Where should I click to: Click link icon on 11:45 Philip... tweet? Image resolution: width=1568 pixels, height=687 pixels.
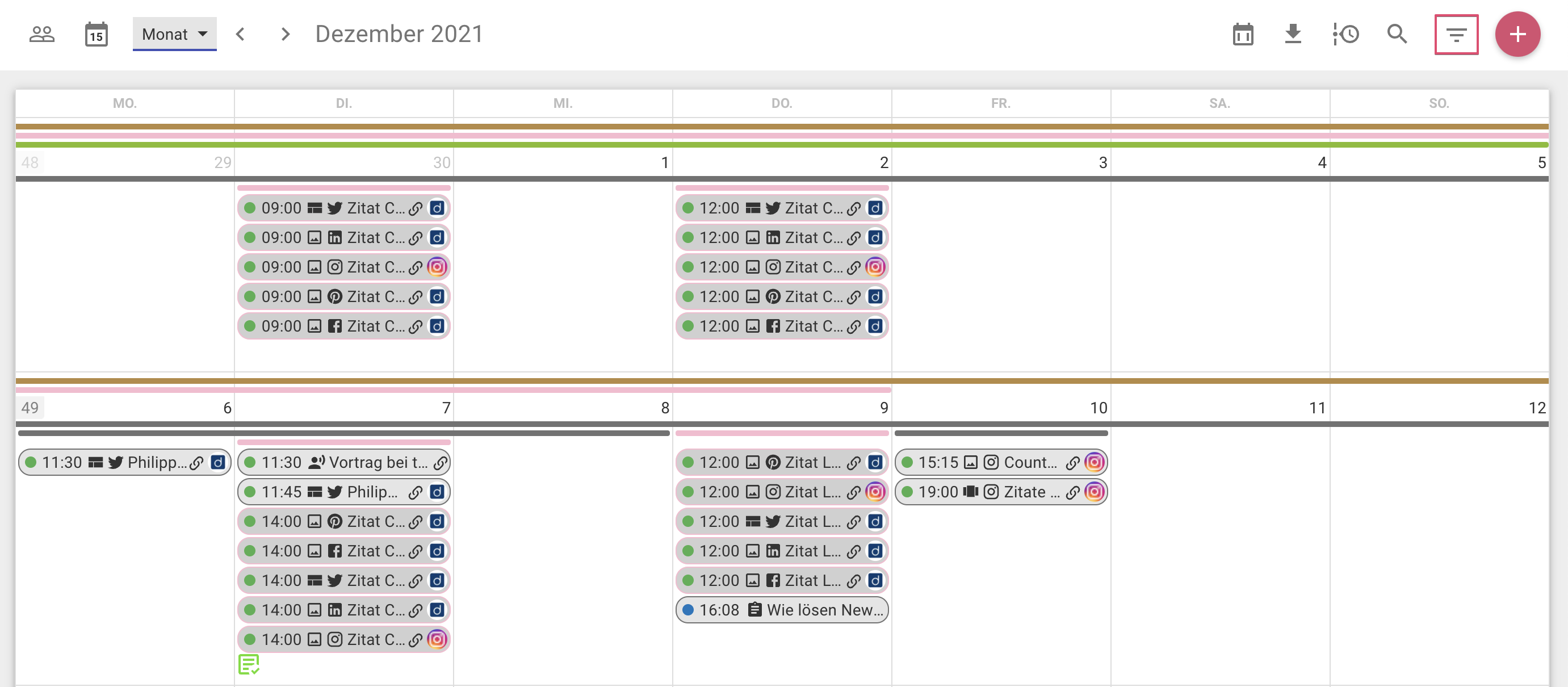(x=415, y=492)
